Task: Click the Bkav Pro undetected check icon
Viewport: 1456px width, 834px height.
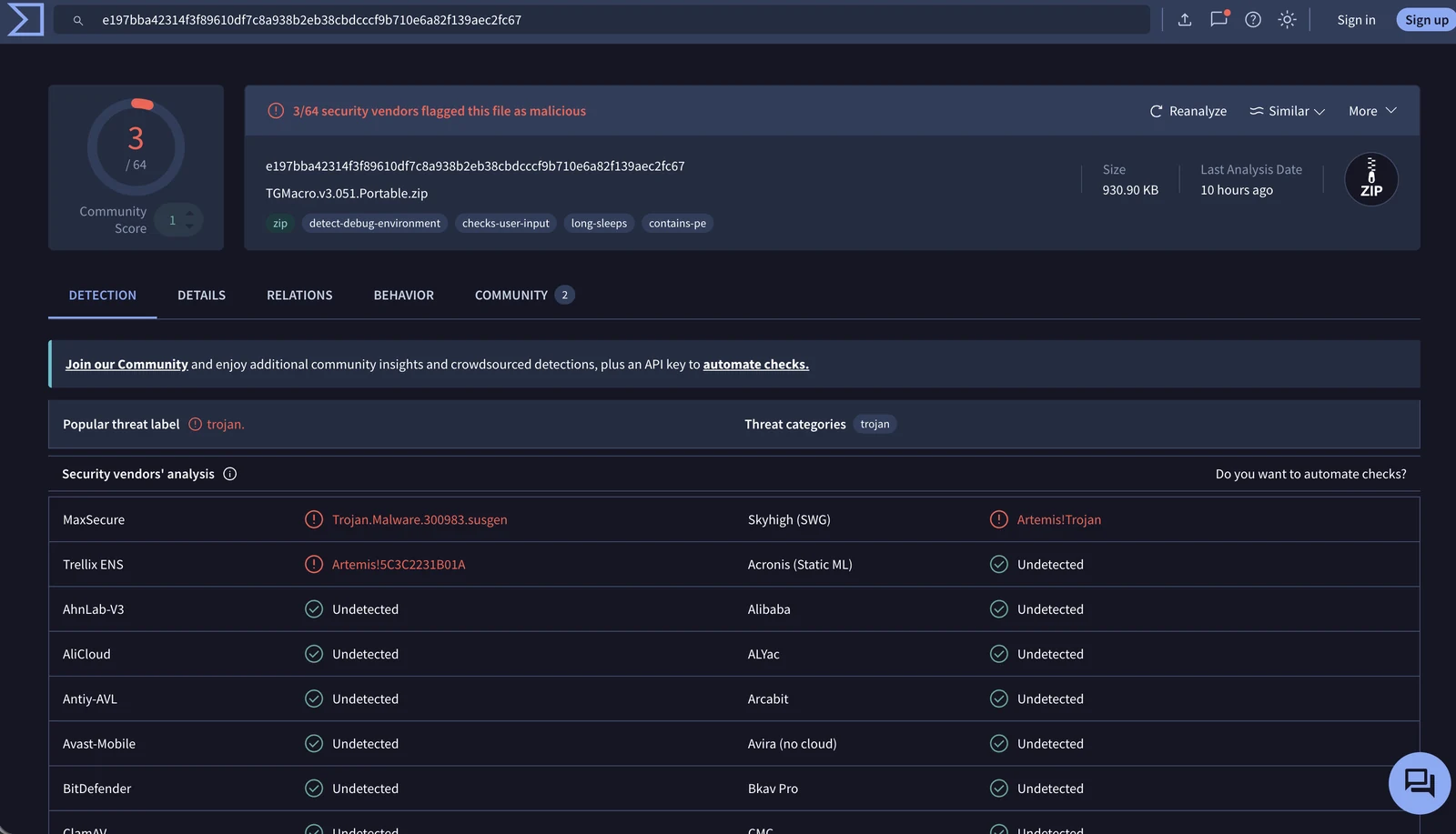Action: click(999, 789)
